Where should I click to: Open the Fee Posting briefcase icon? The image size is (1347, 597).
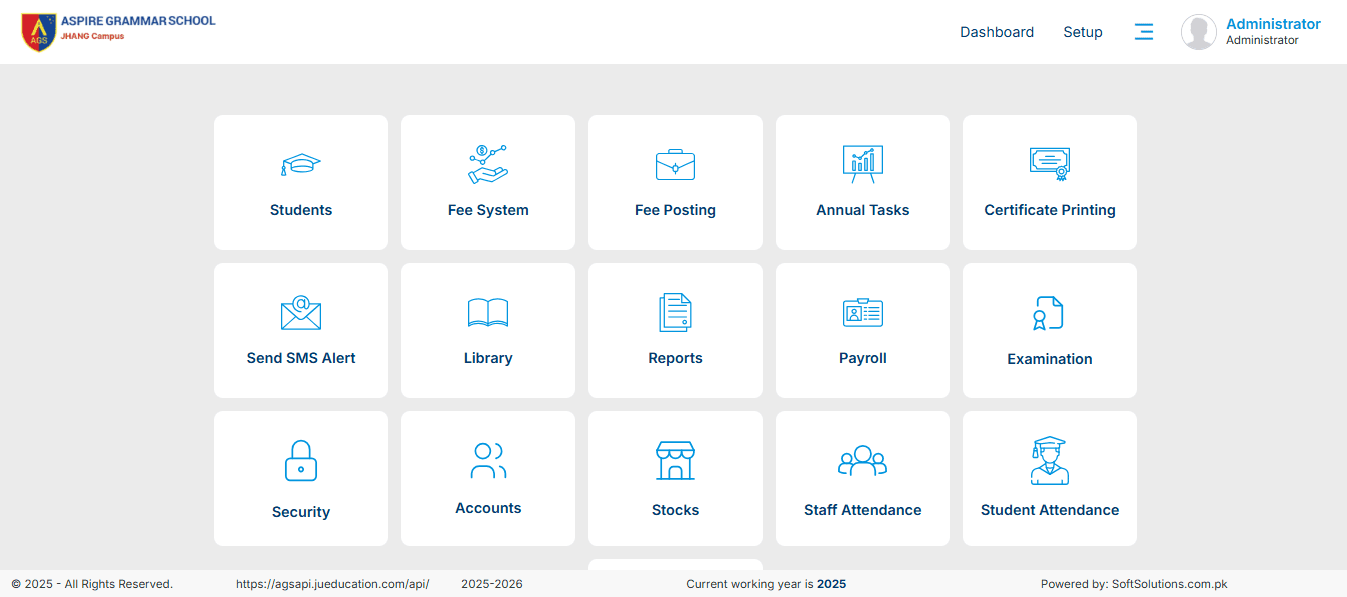(675, 165)
